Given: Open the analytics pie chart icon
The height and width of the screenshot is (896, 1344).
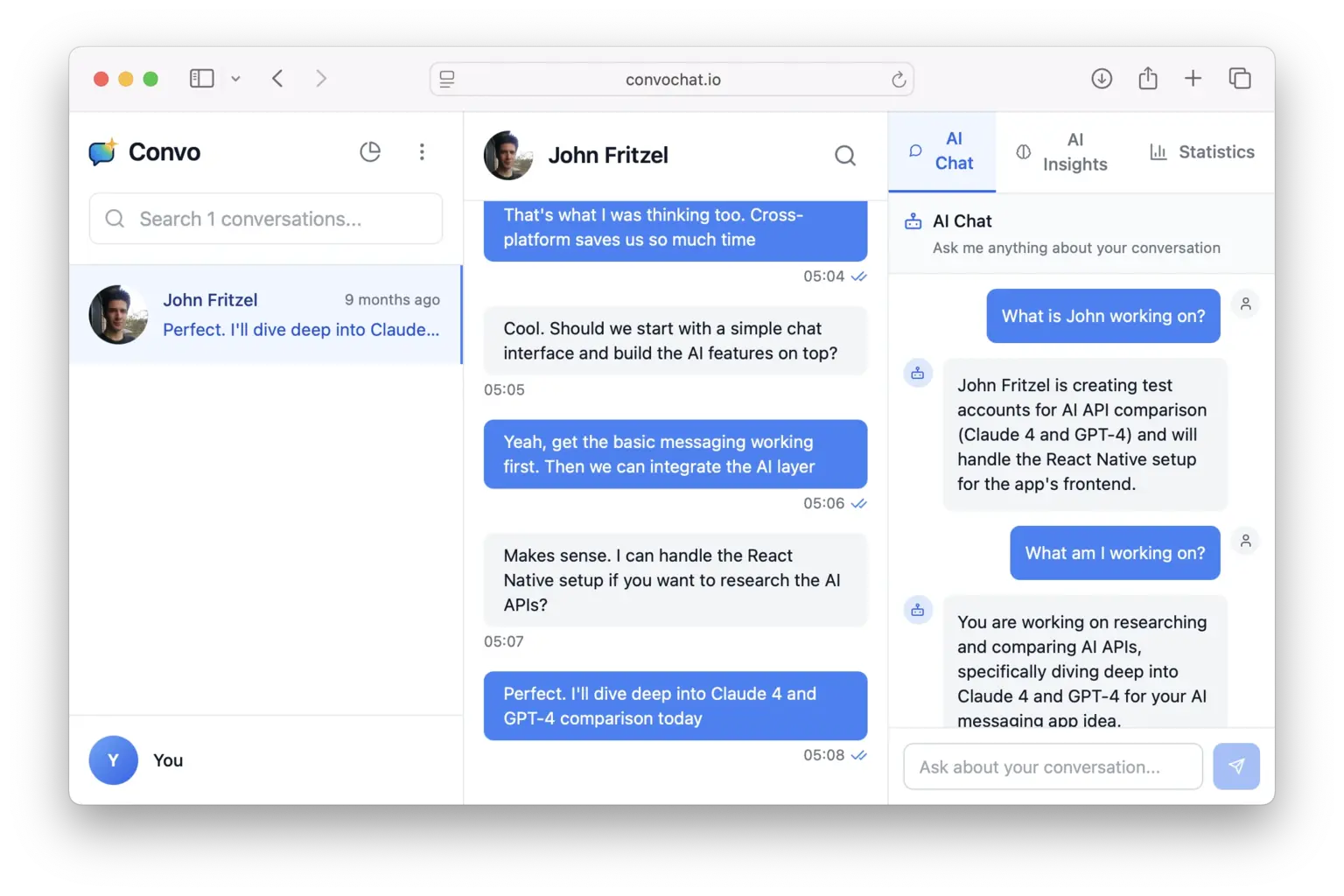Looking at the screenshot, I should pos(370,151).
